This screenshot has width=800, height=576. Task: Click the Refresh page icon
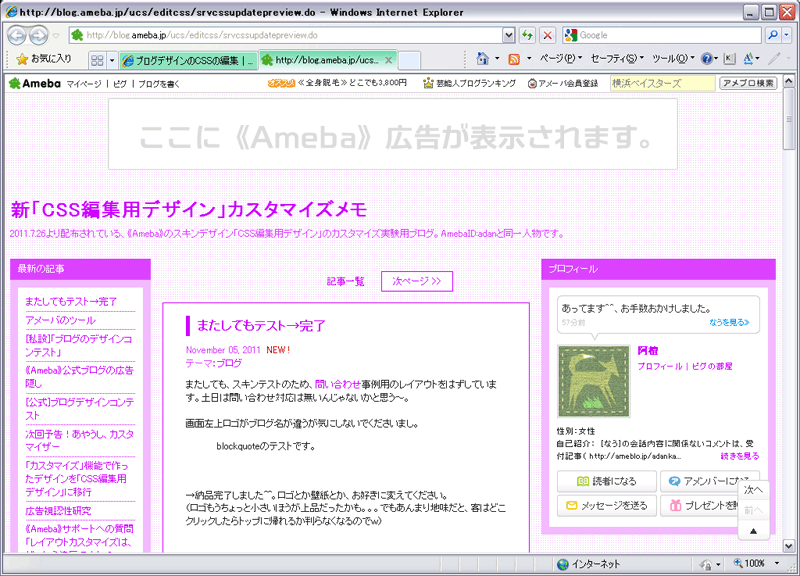pyautogui.click(x=527, y=35)
